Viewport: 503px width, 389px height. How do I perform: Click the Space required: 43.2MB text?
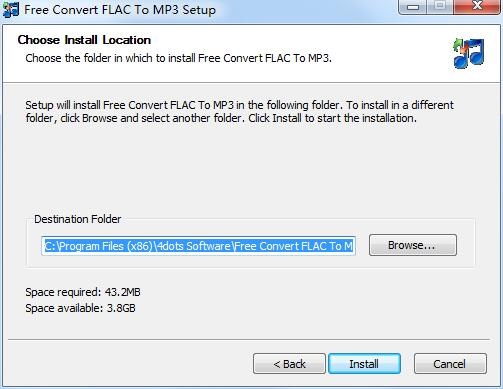pos(83,292)
